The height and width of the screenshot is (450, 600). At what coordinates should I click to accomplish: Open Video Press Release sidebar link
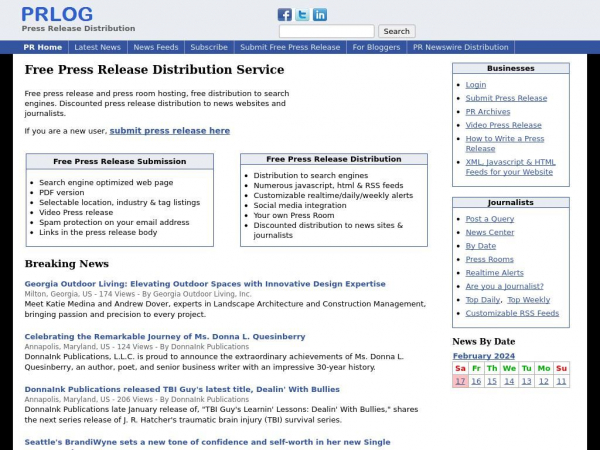click(503, 125)
